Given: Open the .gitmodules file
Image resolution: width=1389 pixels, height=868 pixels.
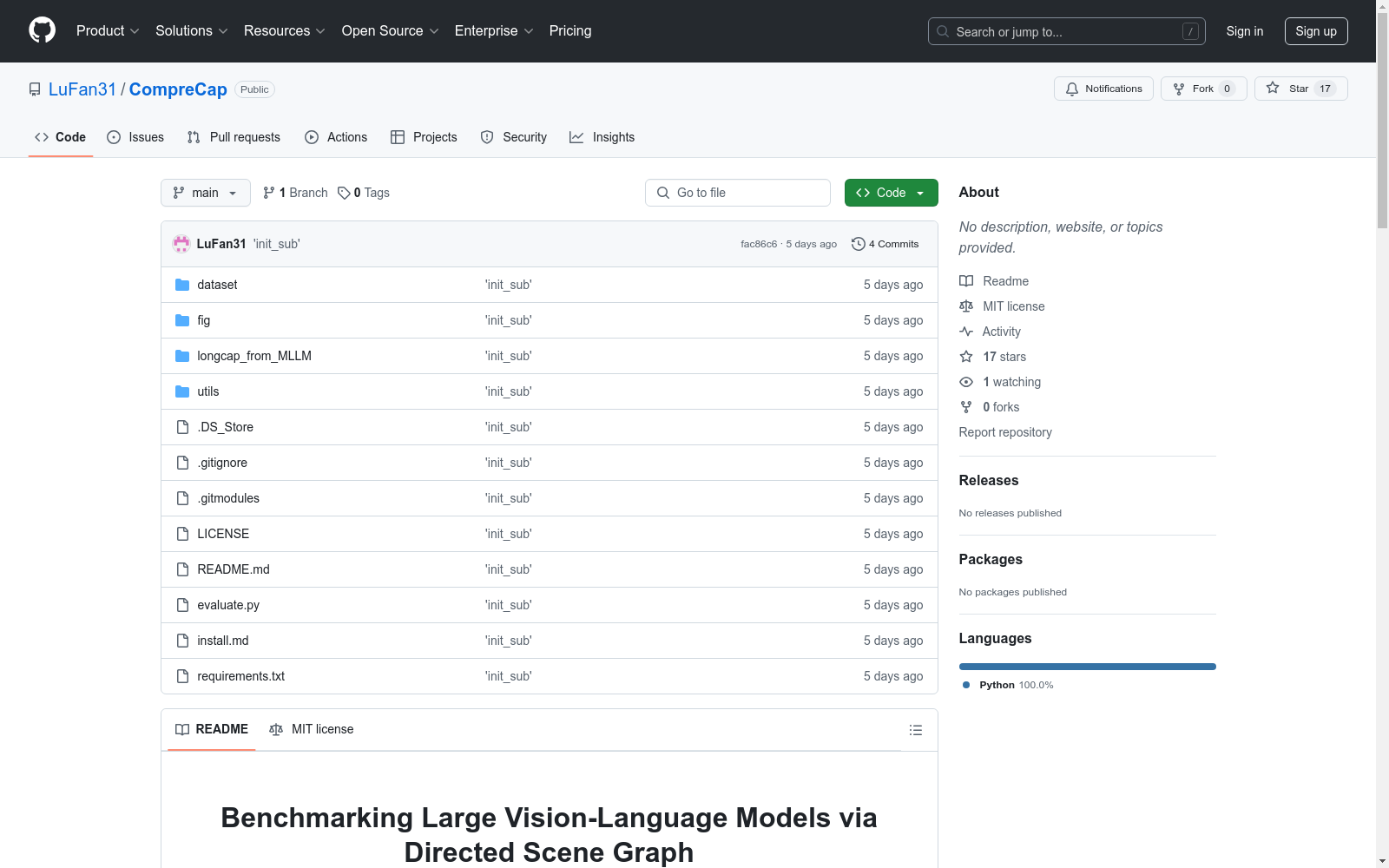Looking at the screenshot, I should coord(228,498).
